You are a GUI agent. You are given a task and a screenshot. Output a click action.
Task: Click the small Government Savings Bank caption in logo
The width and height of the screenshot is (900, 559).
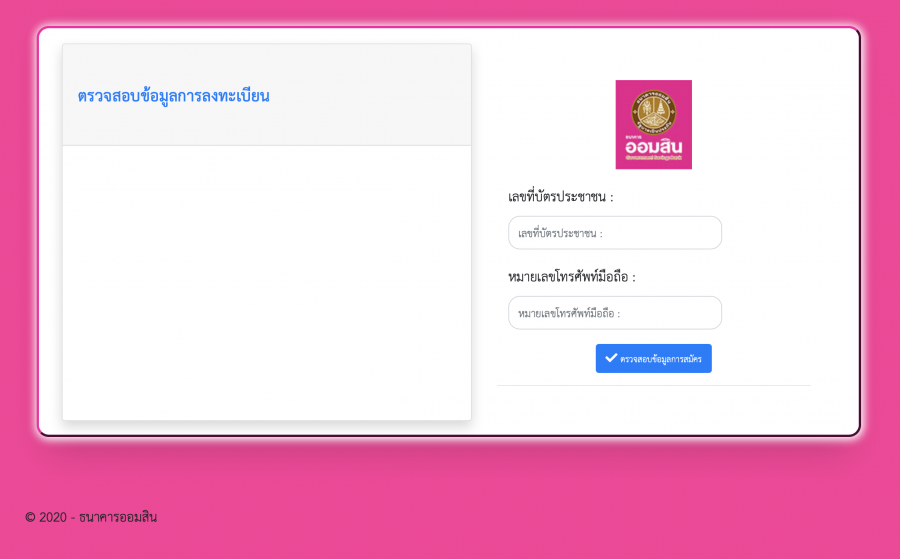point(653,157)
